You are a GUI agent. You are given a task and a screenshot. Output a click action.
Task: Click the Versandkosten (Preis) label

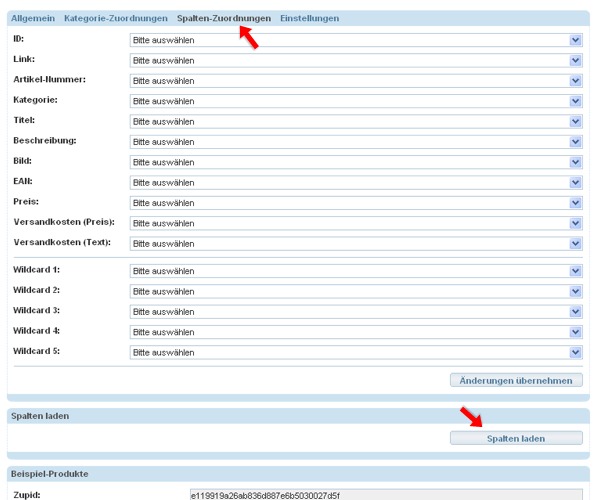tap(64, 222)
